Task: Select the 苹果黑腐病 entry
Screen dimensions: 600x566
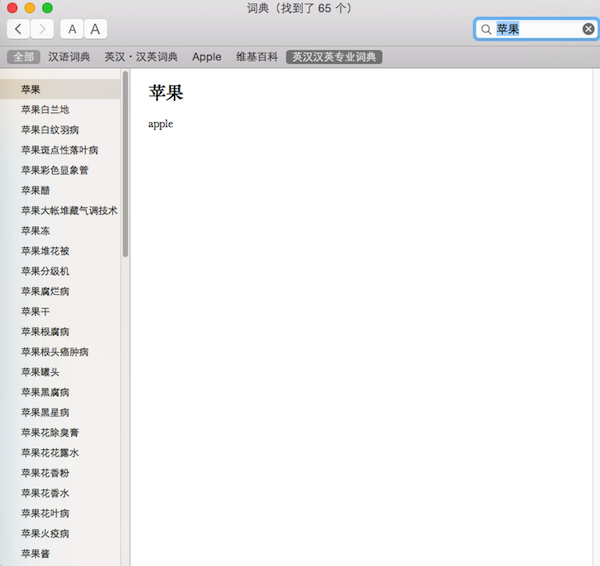Action: click(x=60, y=392)
